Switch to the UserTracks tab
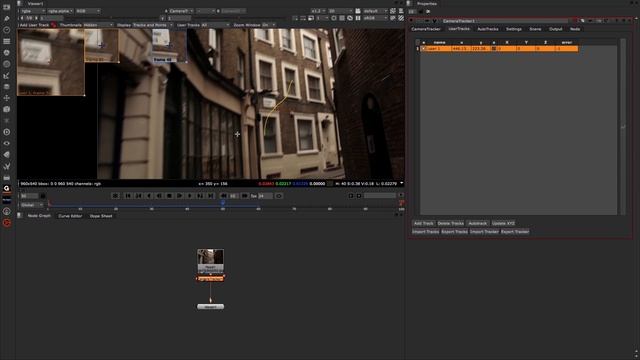Image resolution: width=640 pixels, height=360 pixels. (x=459, y=29)
